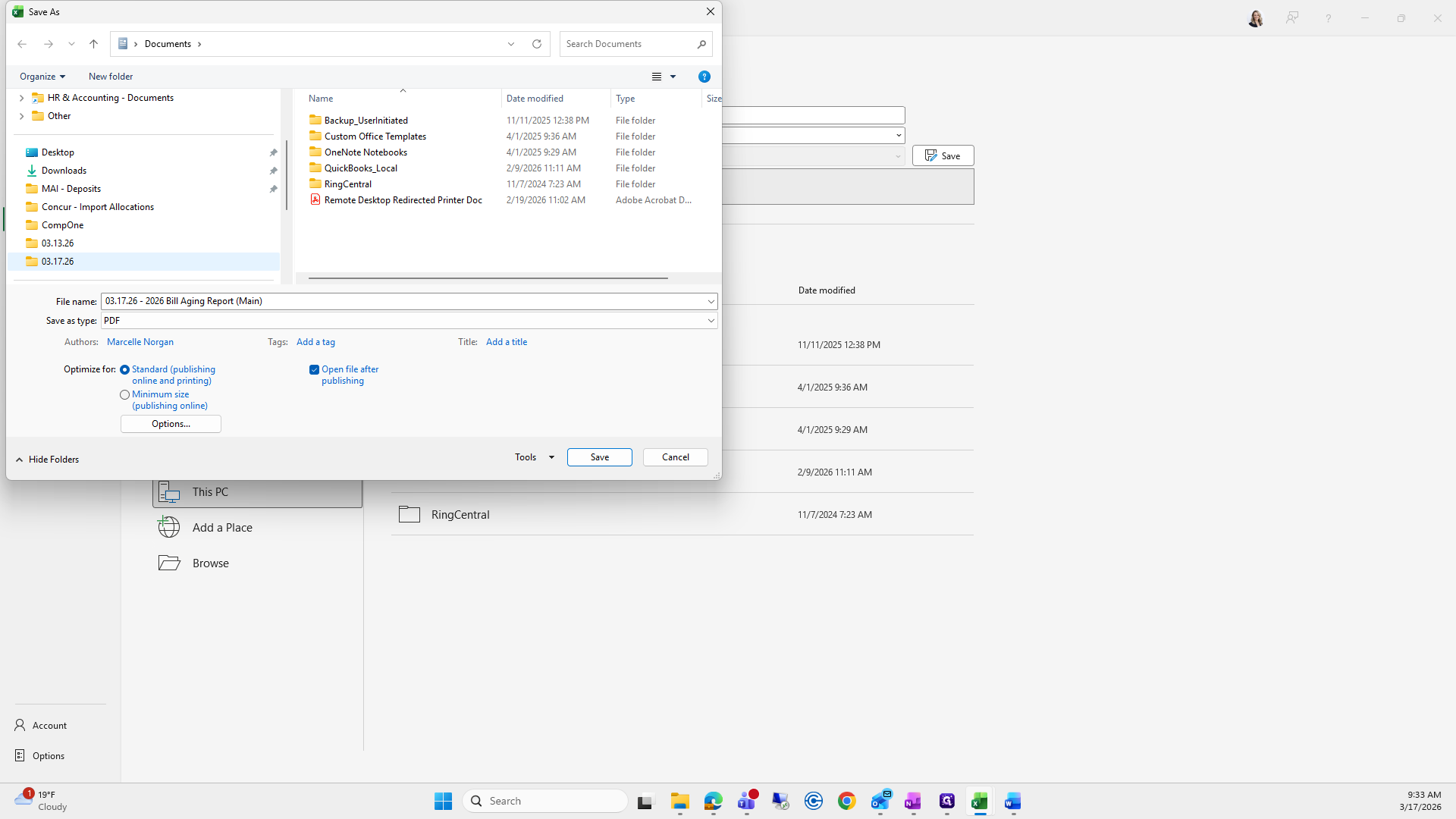Click New folder in toolbar
The width and height of the screenshot is (1456, 819).
pyautogui.click(x=111, y=77)
